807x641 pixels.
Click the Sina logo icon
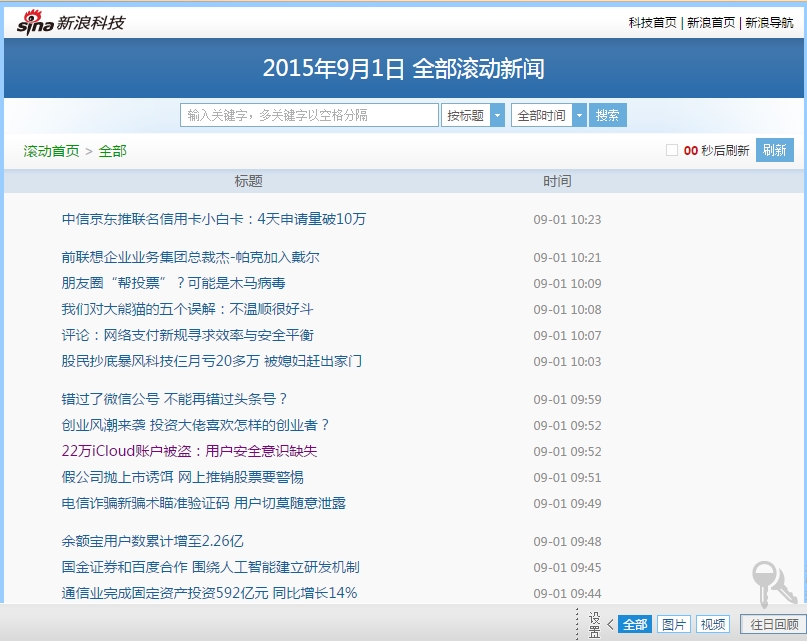pyautogui.click(x=36, y=22)
